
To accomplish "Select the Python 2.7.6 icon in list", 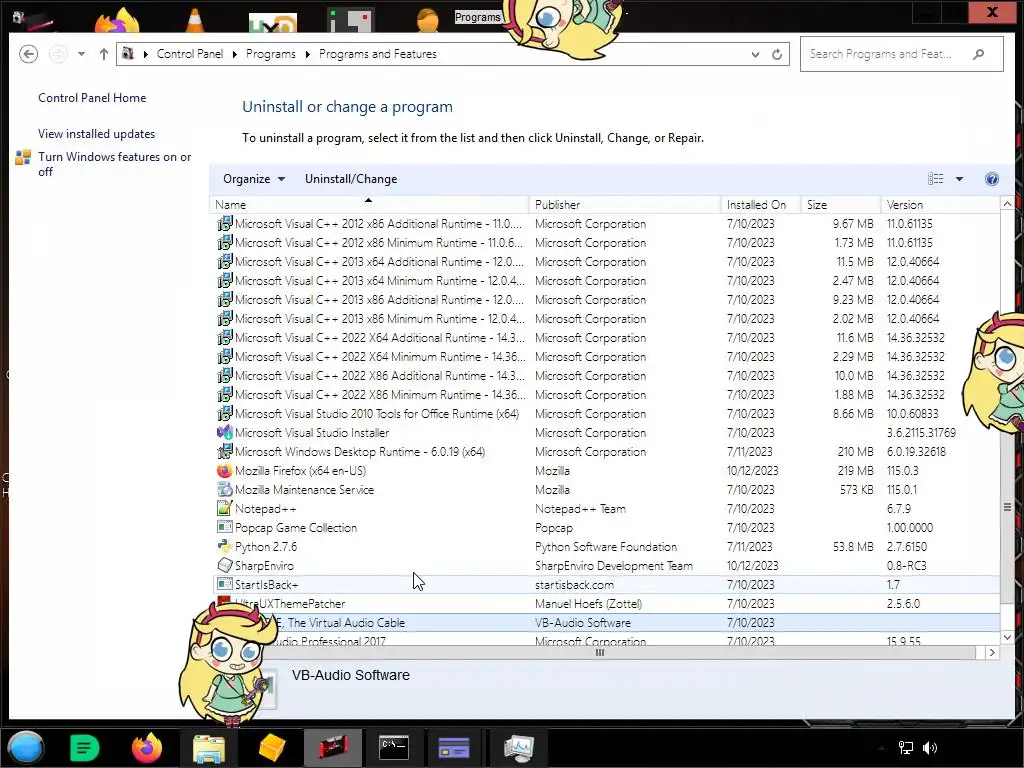I will click(224, 547).
